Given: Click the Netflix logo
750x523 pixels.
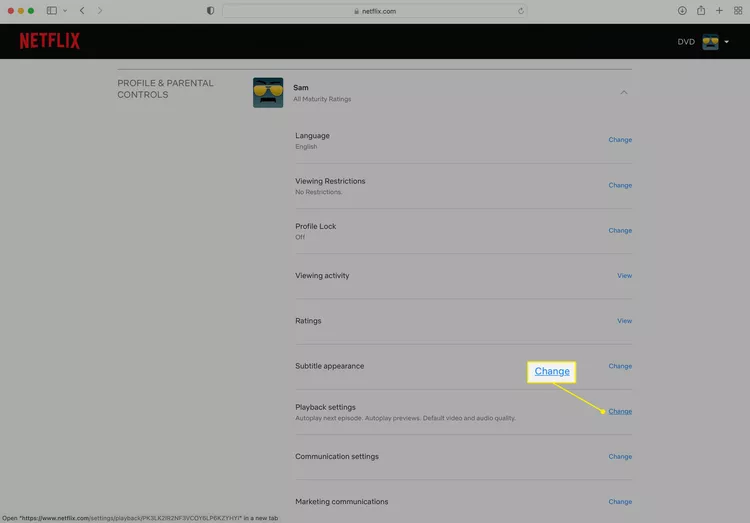Looking at the screenshot, I should point(49,41).
